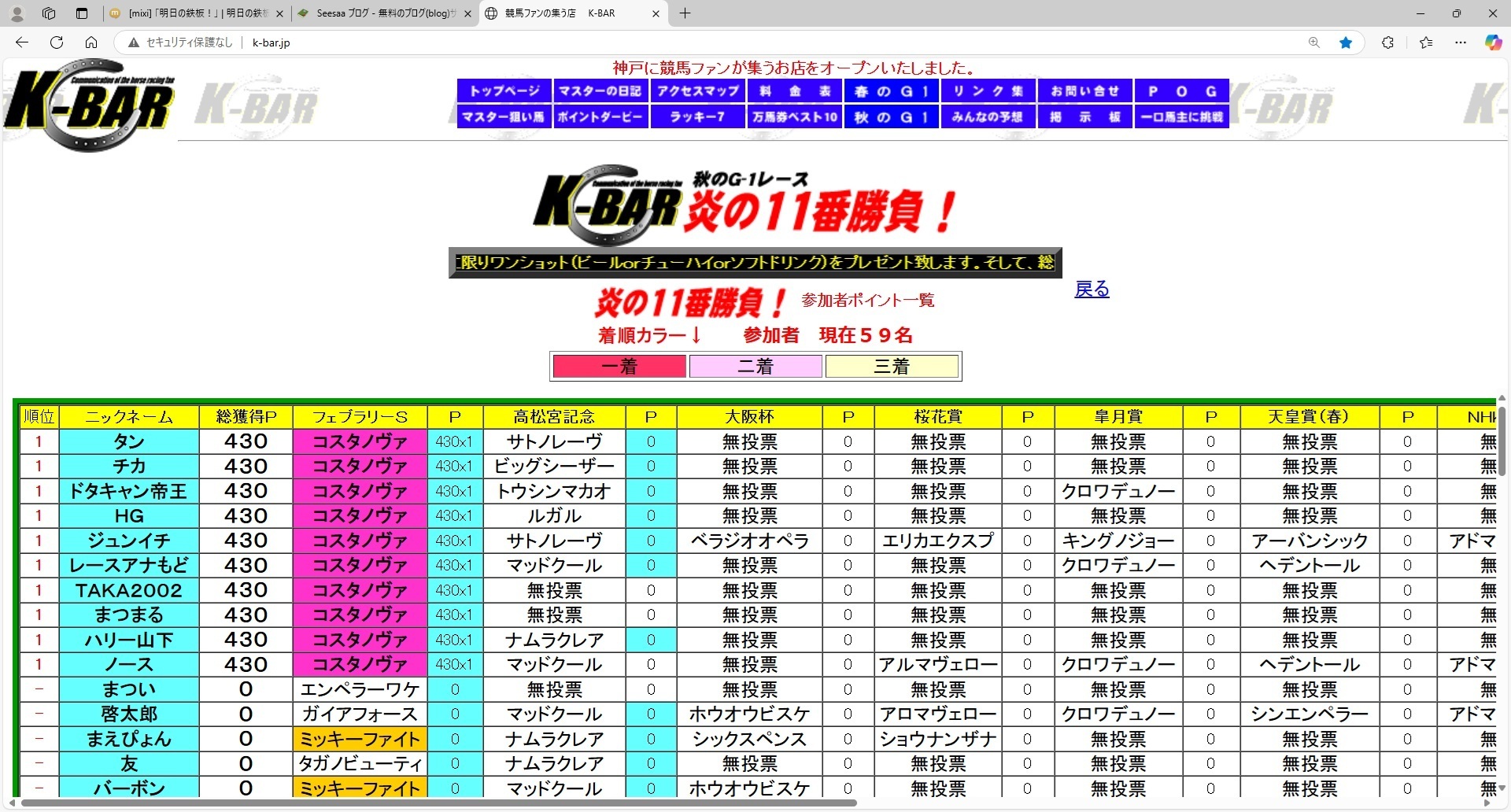Open the トップページ nav button
This screenshot has width=1511, height=812.
[504, 91]
